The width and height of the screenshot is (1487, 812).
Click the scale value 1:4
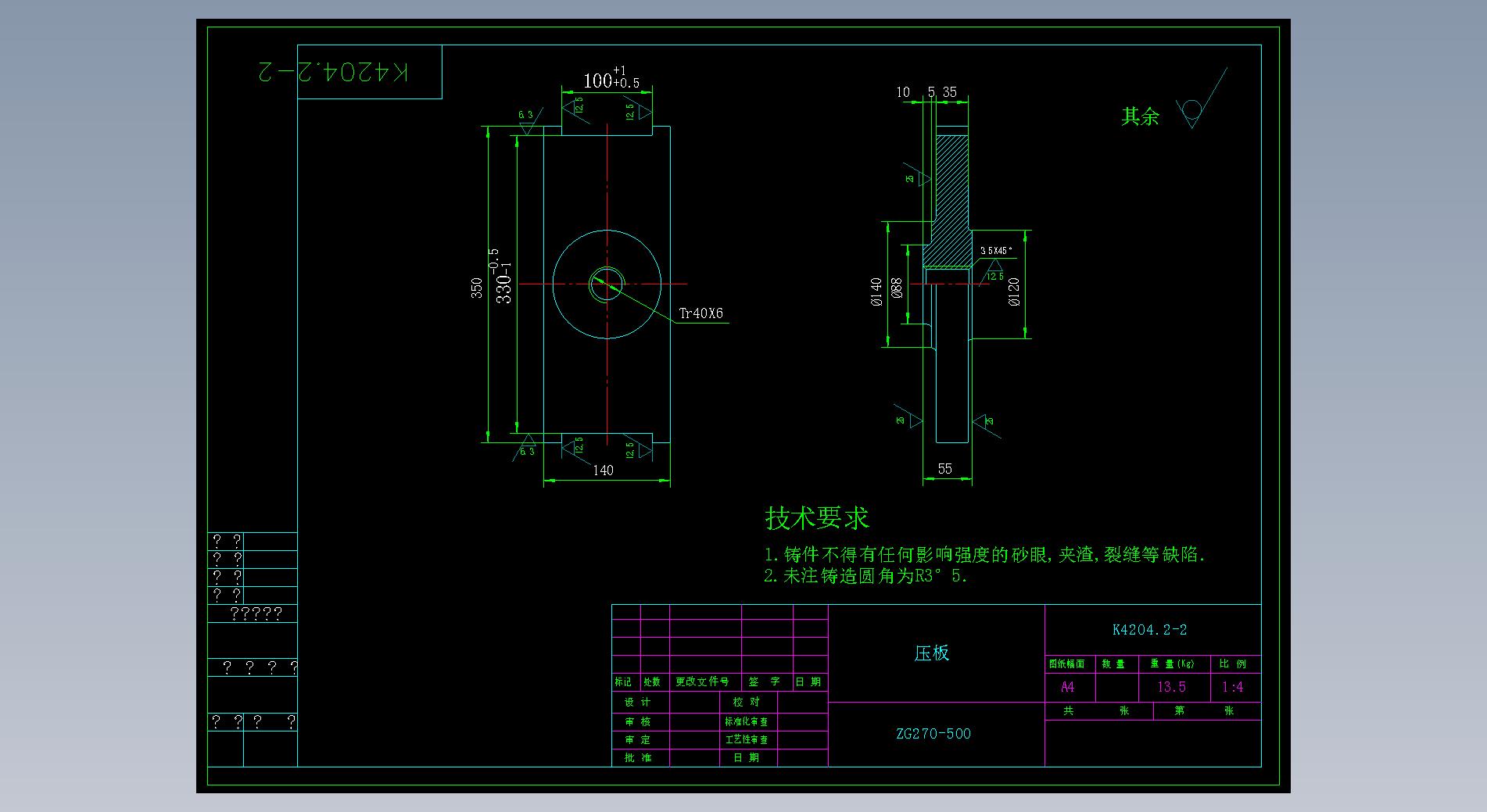tap(1233, 687)
